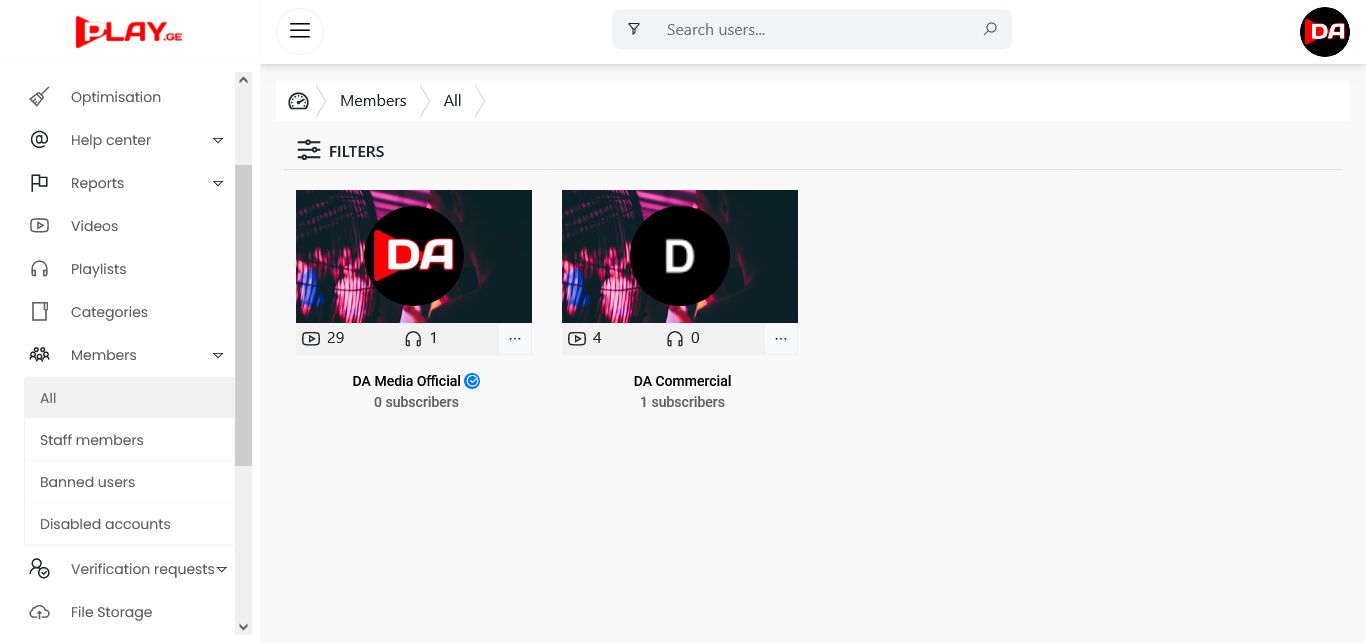Open the DA profile avatar menu
This screenshot has height=643, width=1366.
[1325, 31]
